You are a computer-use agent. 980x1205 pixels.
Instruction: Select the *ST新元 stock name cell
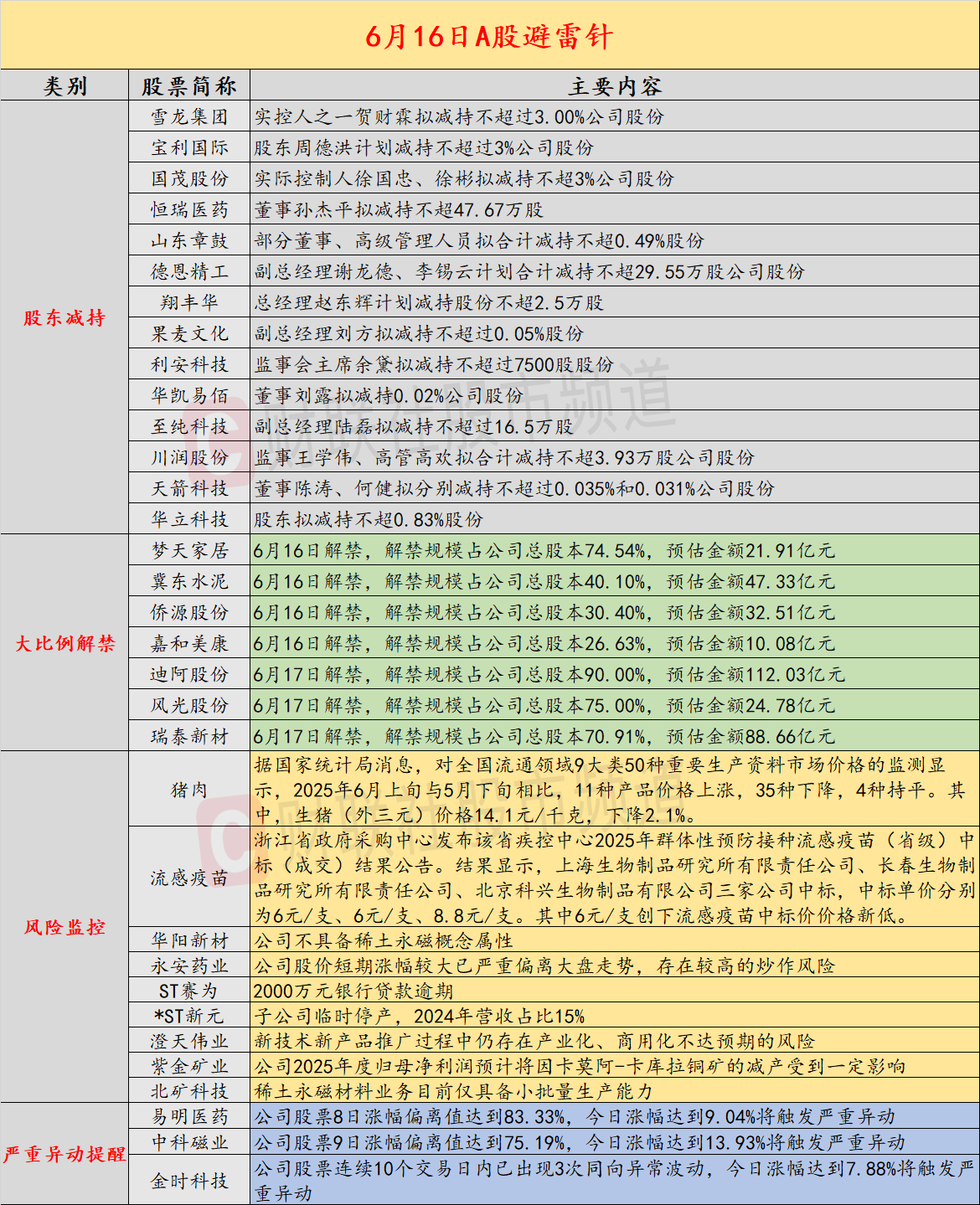point(189,1016)
